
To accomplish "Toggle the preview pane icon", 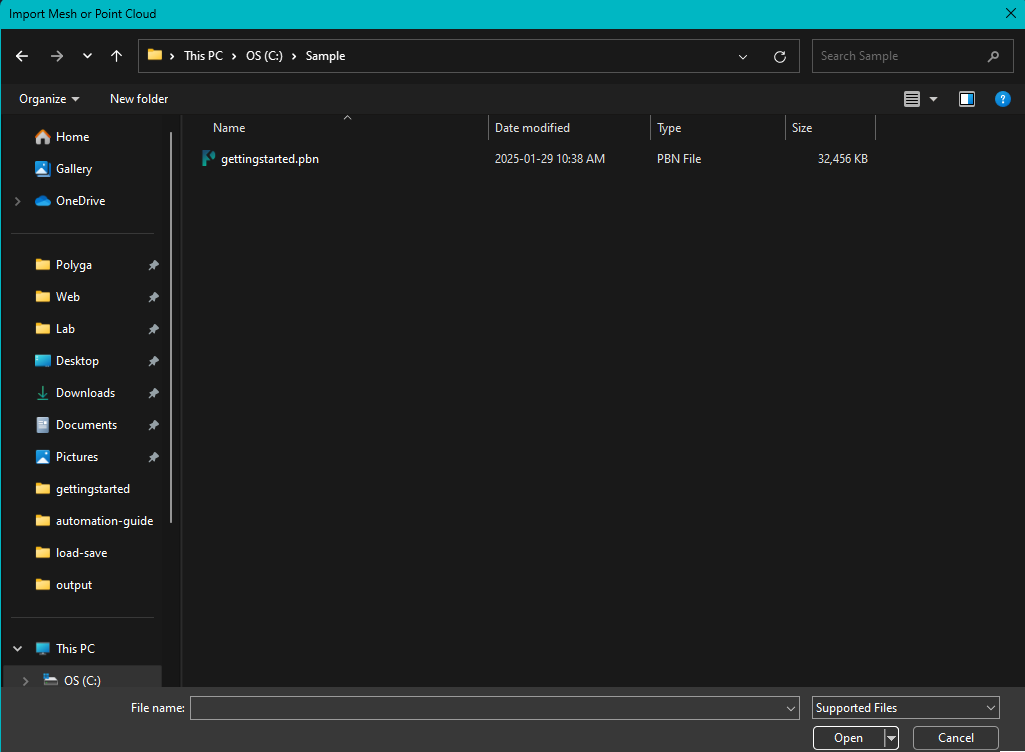I will [966, 99].
